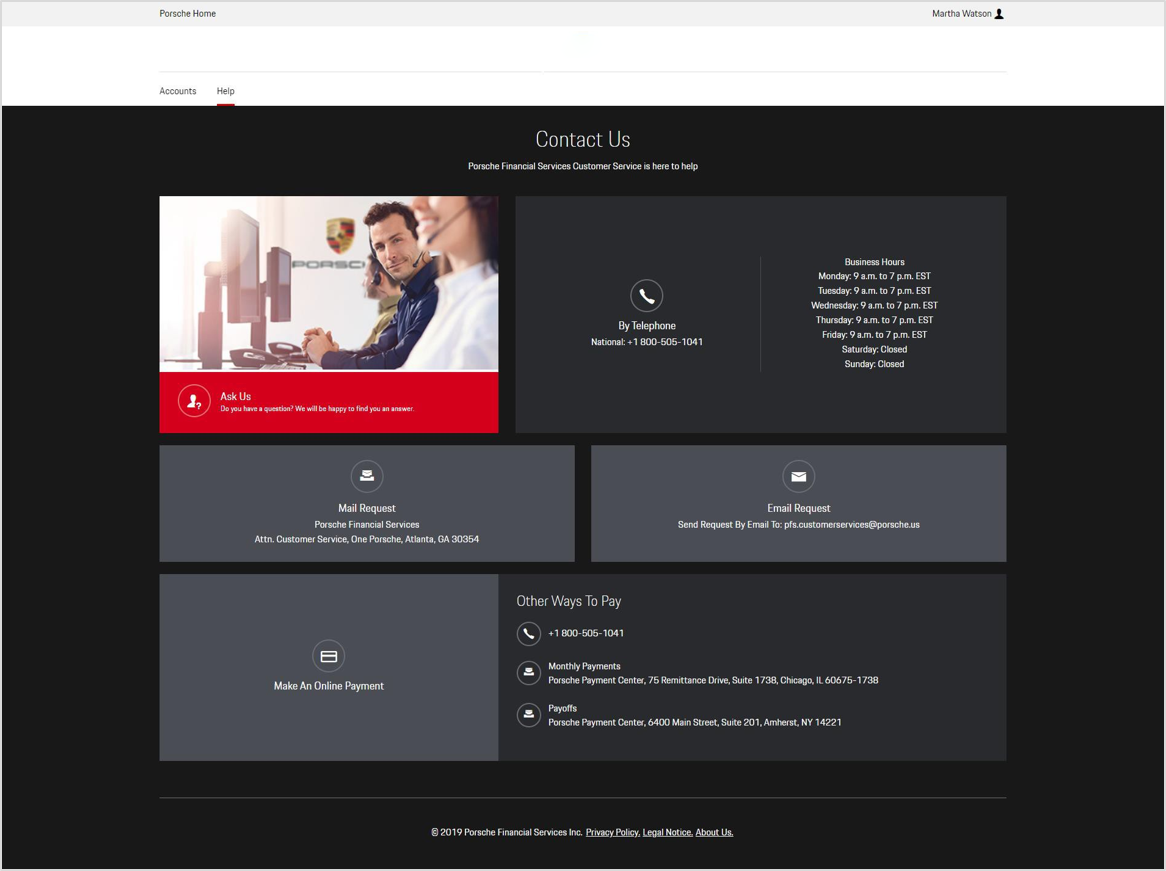
Task: Click Make An Online Payment
Action: click(329, 686)
